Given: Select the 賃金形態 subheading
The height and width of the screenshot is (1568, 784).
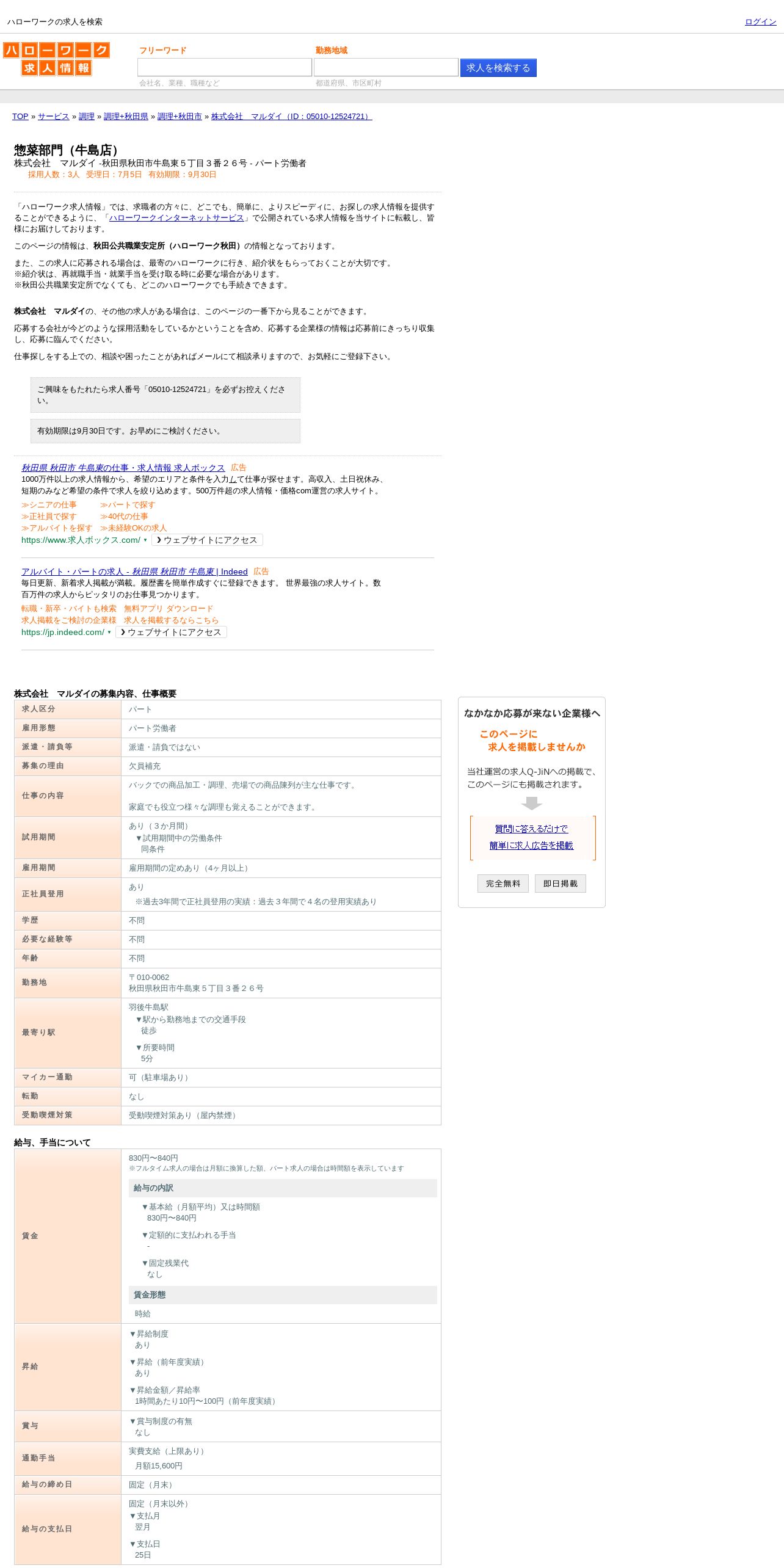Looking at the screenshot, I should click(283, 1295).
